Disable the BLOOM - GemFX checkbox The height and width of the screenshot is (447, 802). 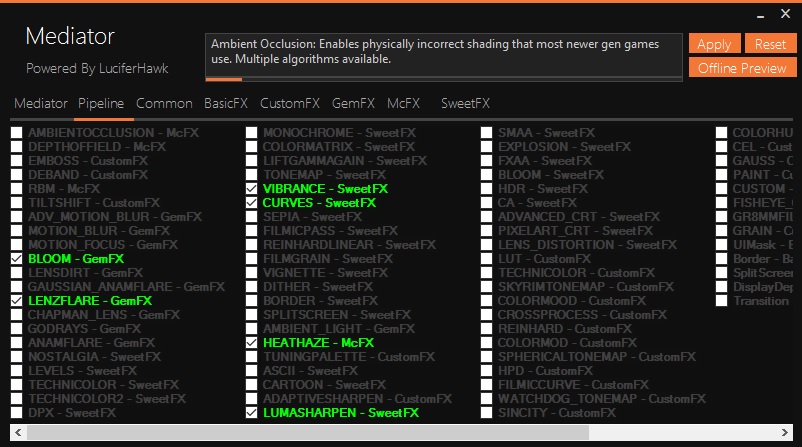(x=17, y=259)
